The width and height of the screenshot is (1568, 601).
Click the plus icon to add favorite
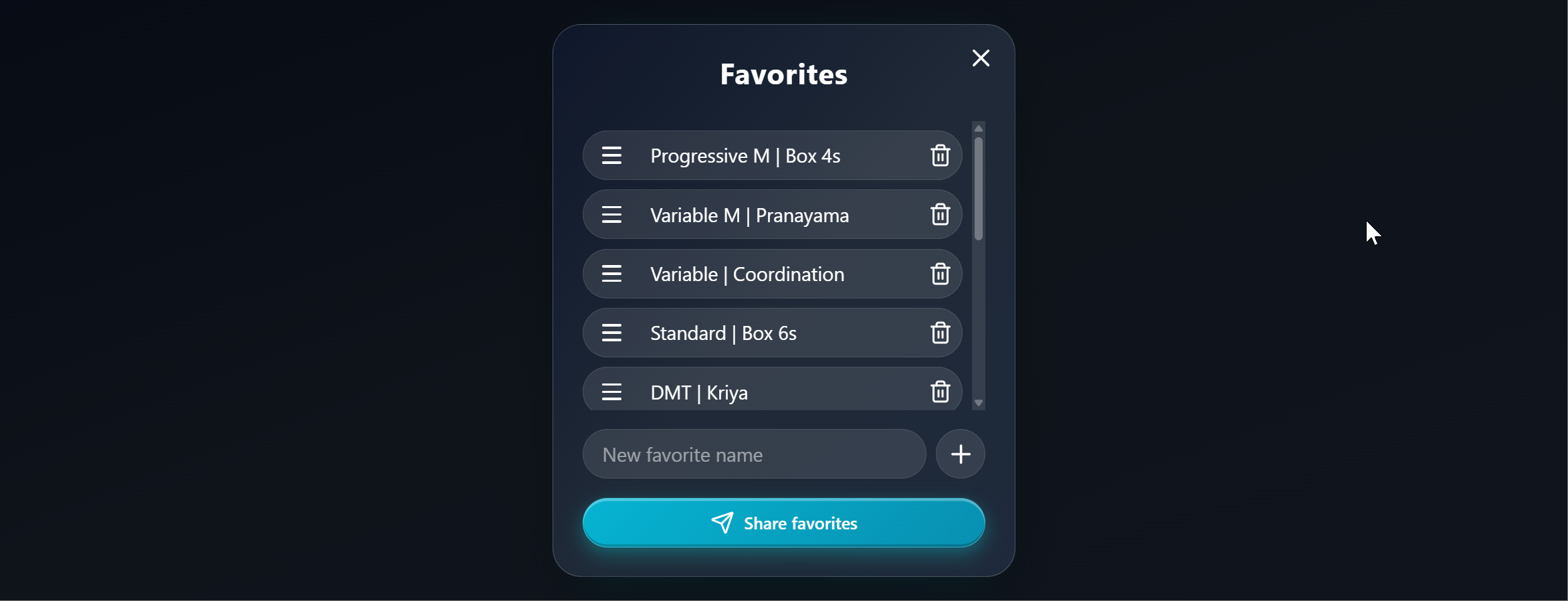tap(960, 454)
